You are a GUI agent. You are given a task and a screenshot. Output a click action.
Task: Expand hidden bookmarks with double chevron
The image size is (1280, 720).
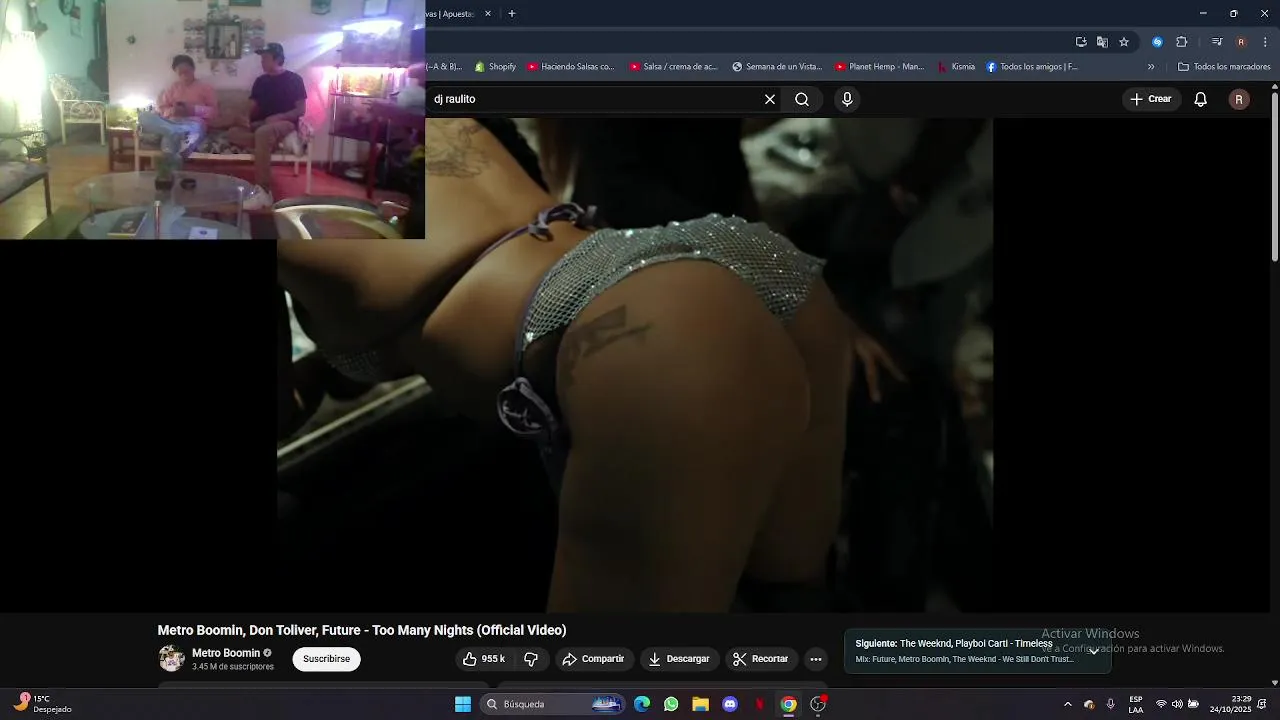click(1151, 67)
